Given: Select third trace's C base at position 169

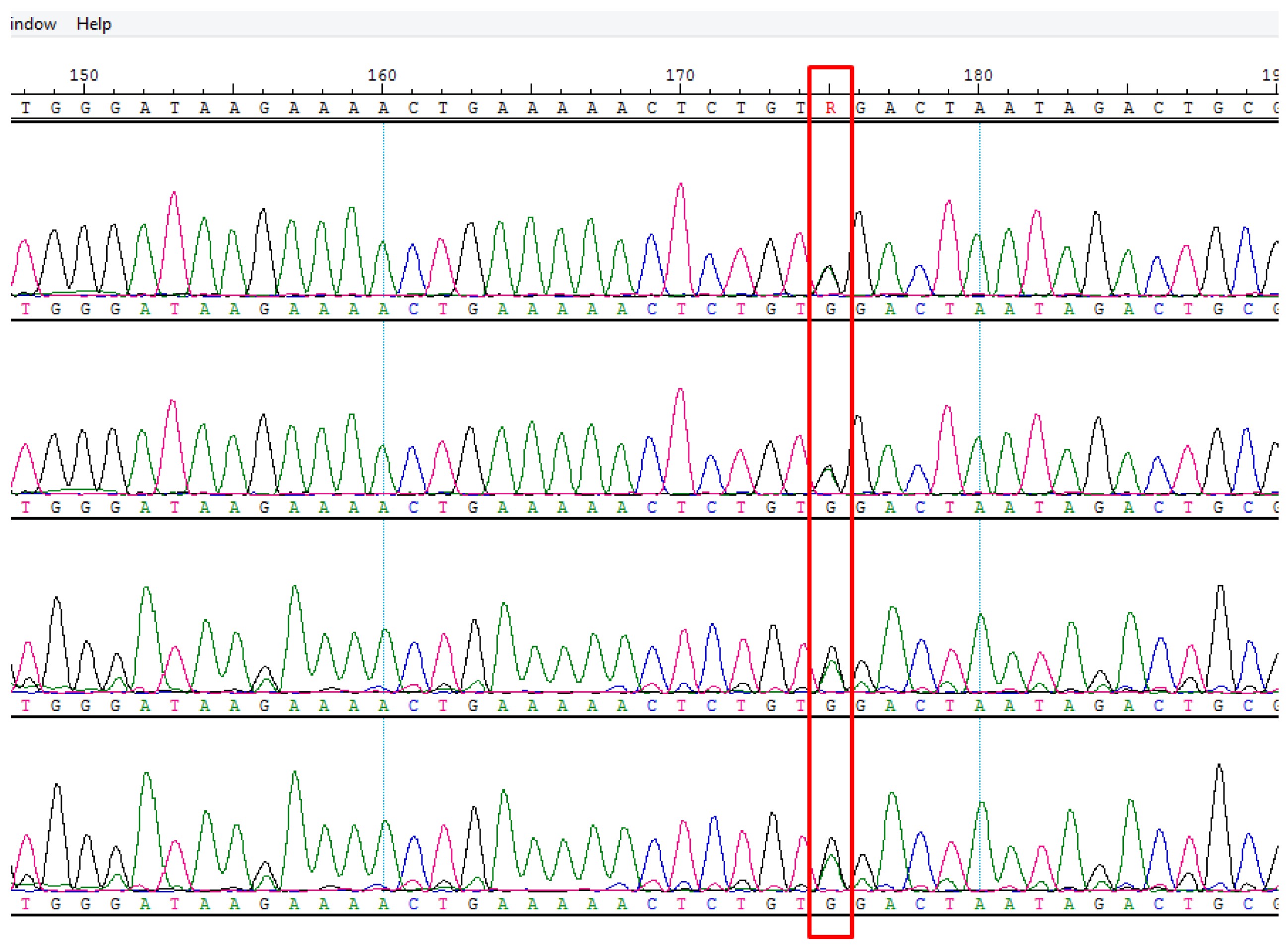Looking at the screenshot, I should 652,706.
